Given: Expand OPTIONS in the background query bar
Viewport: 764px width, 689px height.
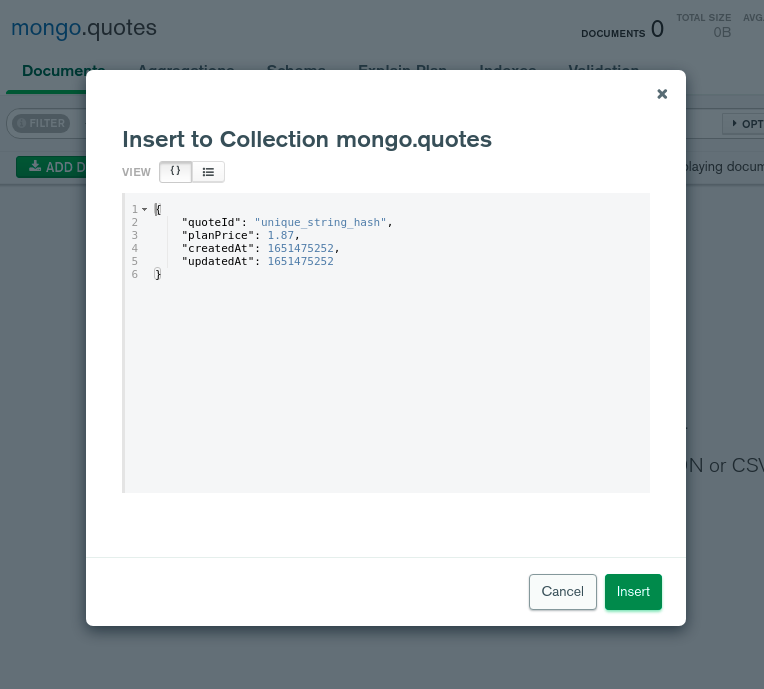Looking at the screenshot, I should tap(743, 124).
